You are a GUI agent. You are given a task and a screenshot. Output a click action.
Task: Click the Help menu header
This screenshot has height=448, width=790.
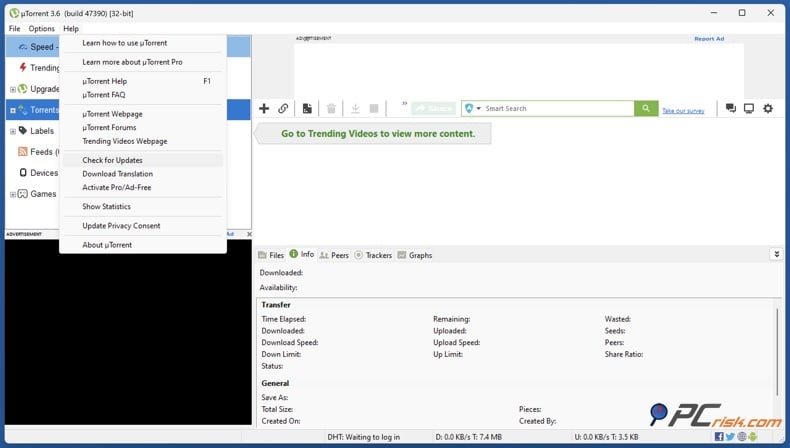[x=71, y=29]
